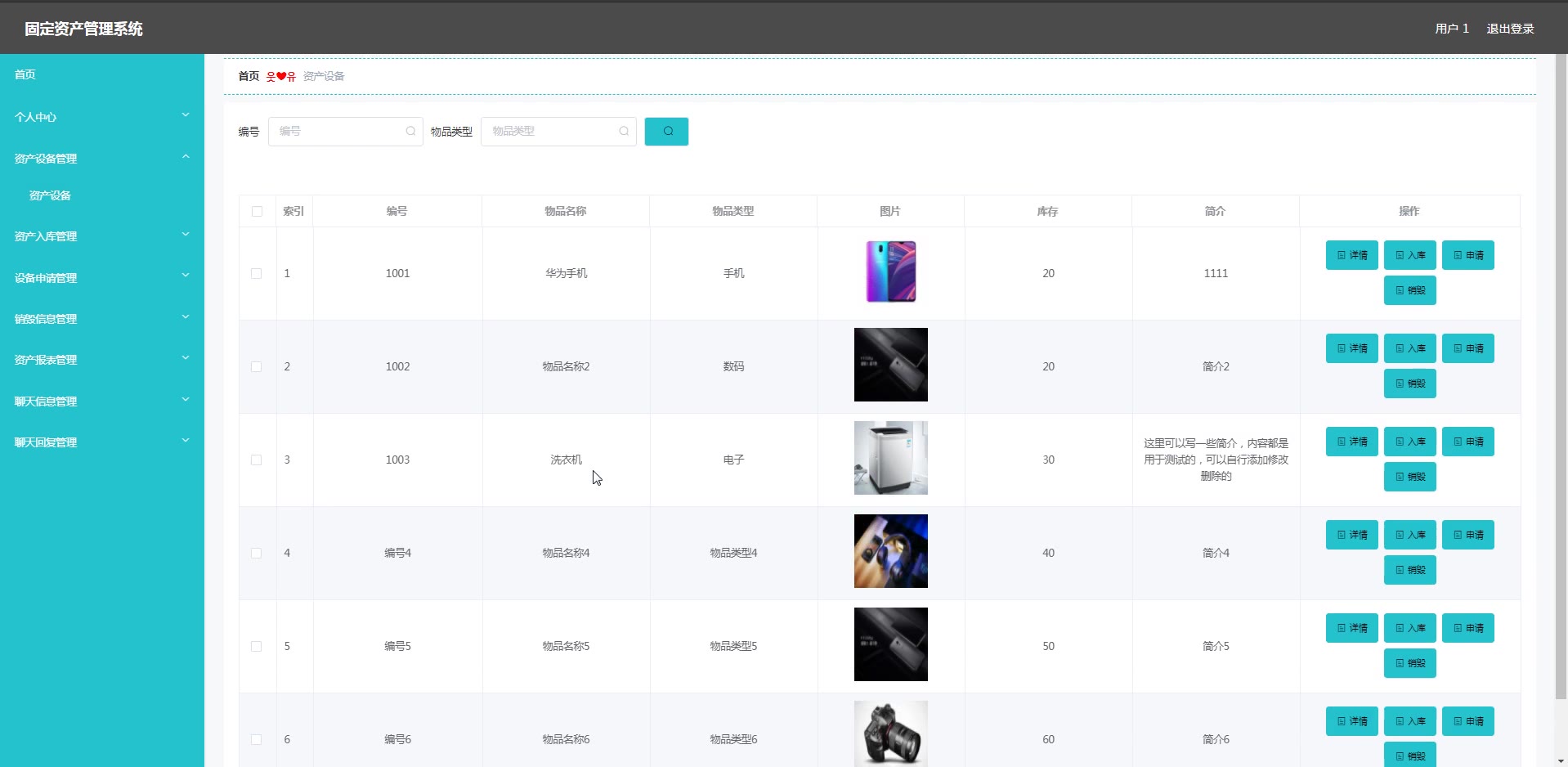
Task: Click 入库 in the 1002 row
Action: click(x=1410, y=348)
